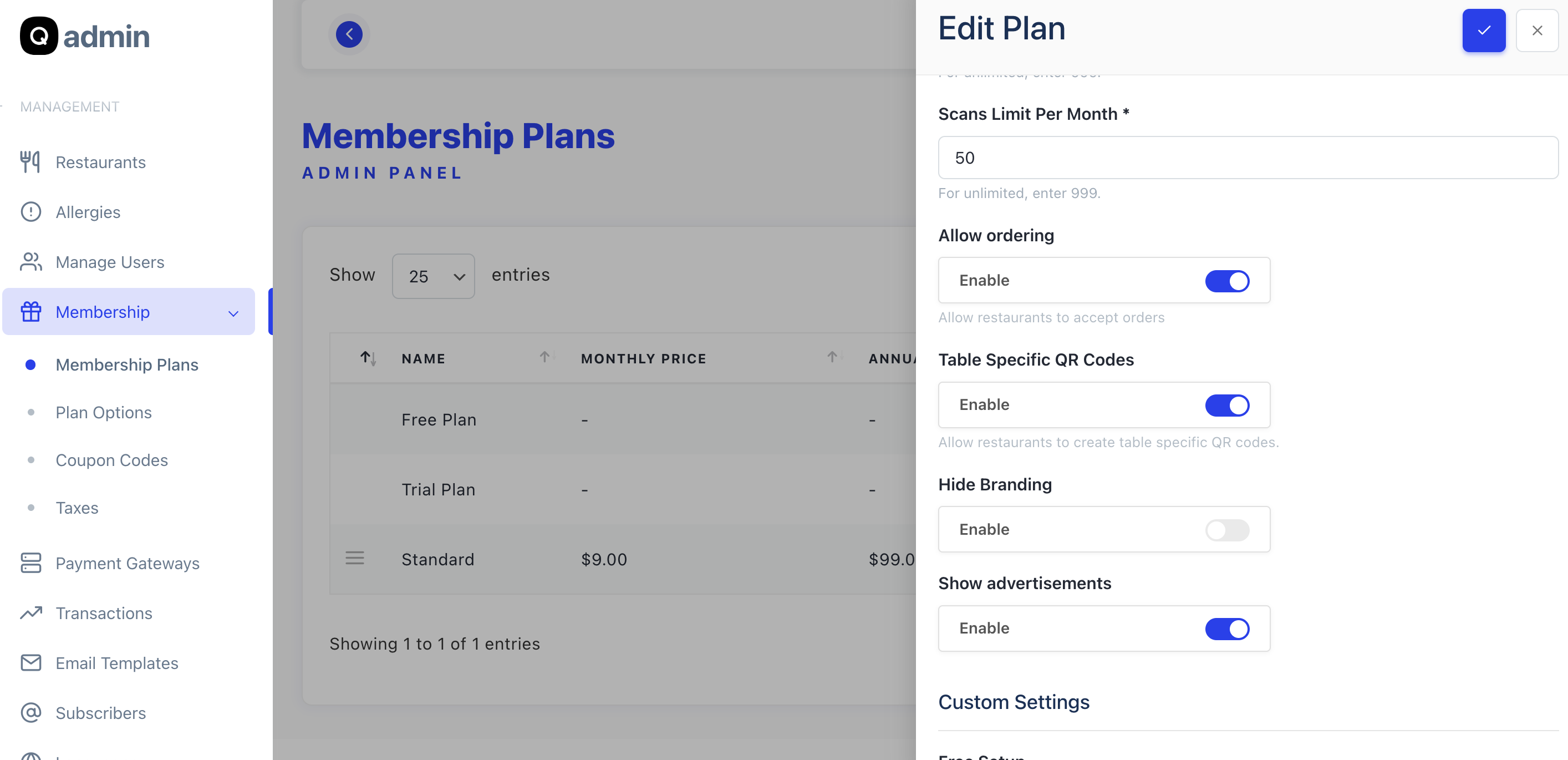
Task: Turn on the Hide Branding toggle
Action: [x=1227, y=530]
